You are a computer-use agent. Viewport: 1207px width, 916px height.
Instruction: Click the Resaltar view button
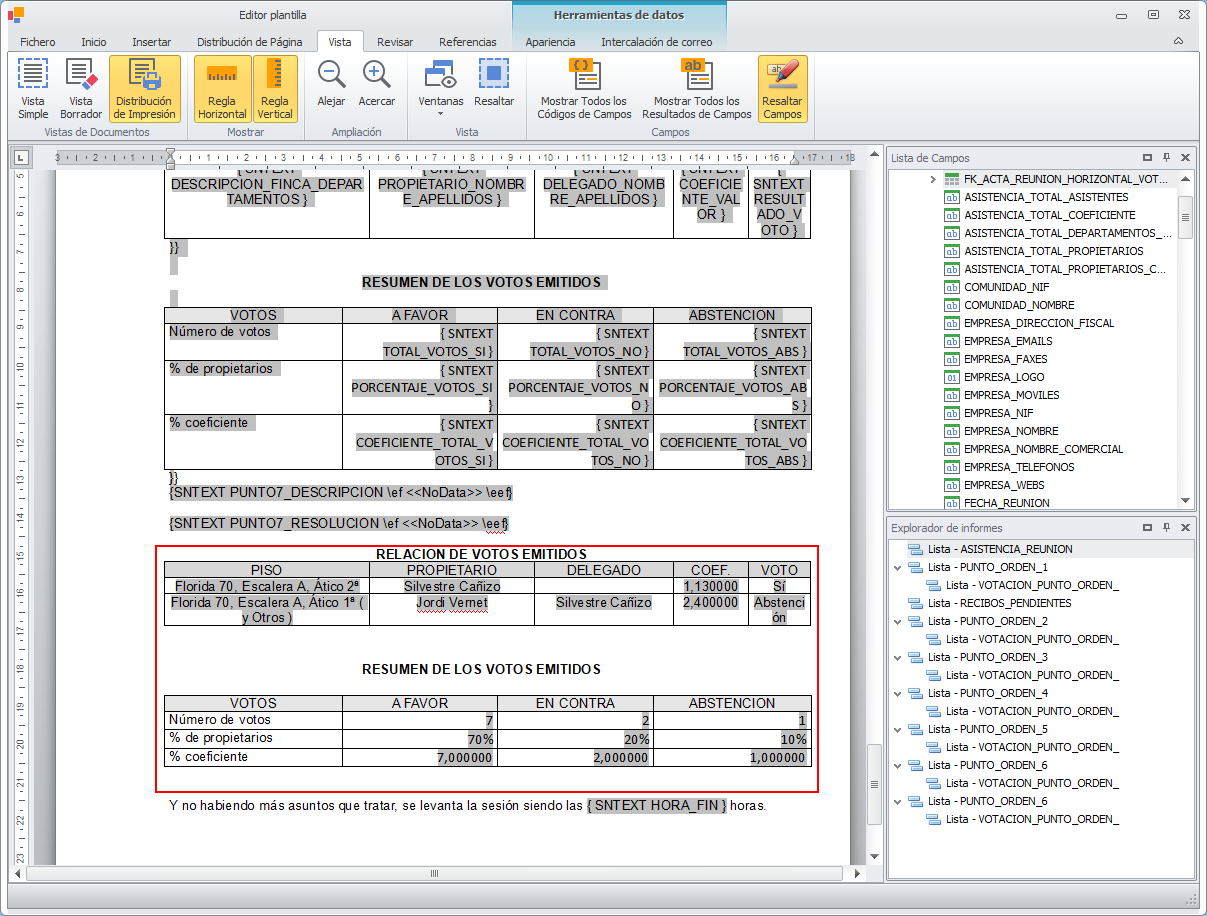[x=494, y=88]
